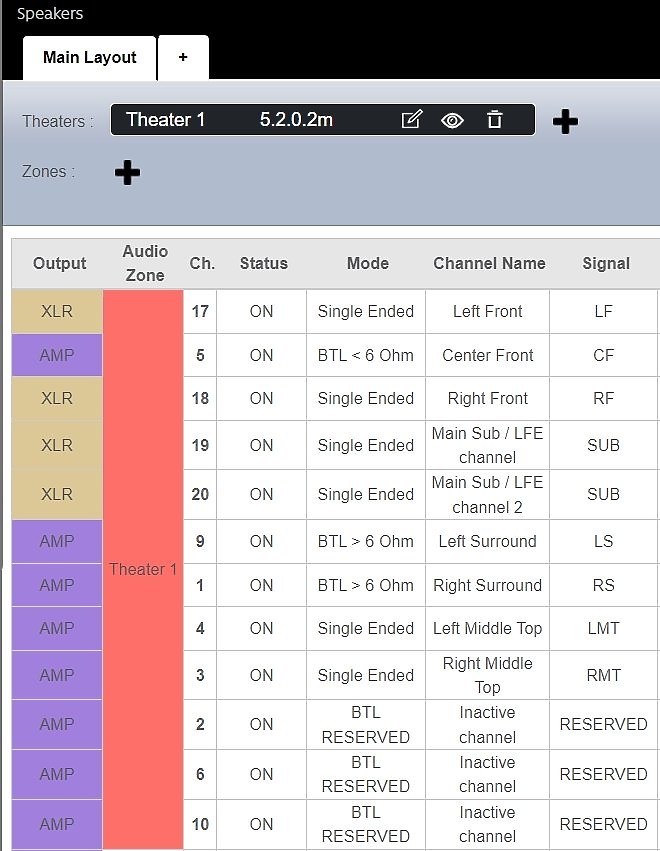Toggle ON status for Left Surround channel 9

pos(261,542)
